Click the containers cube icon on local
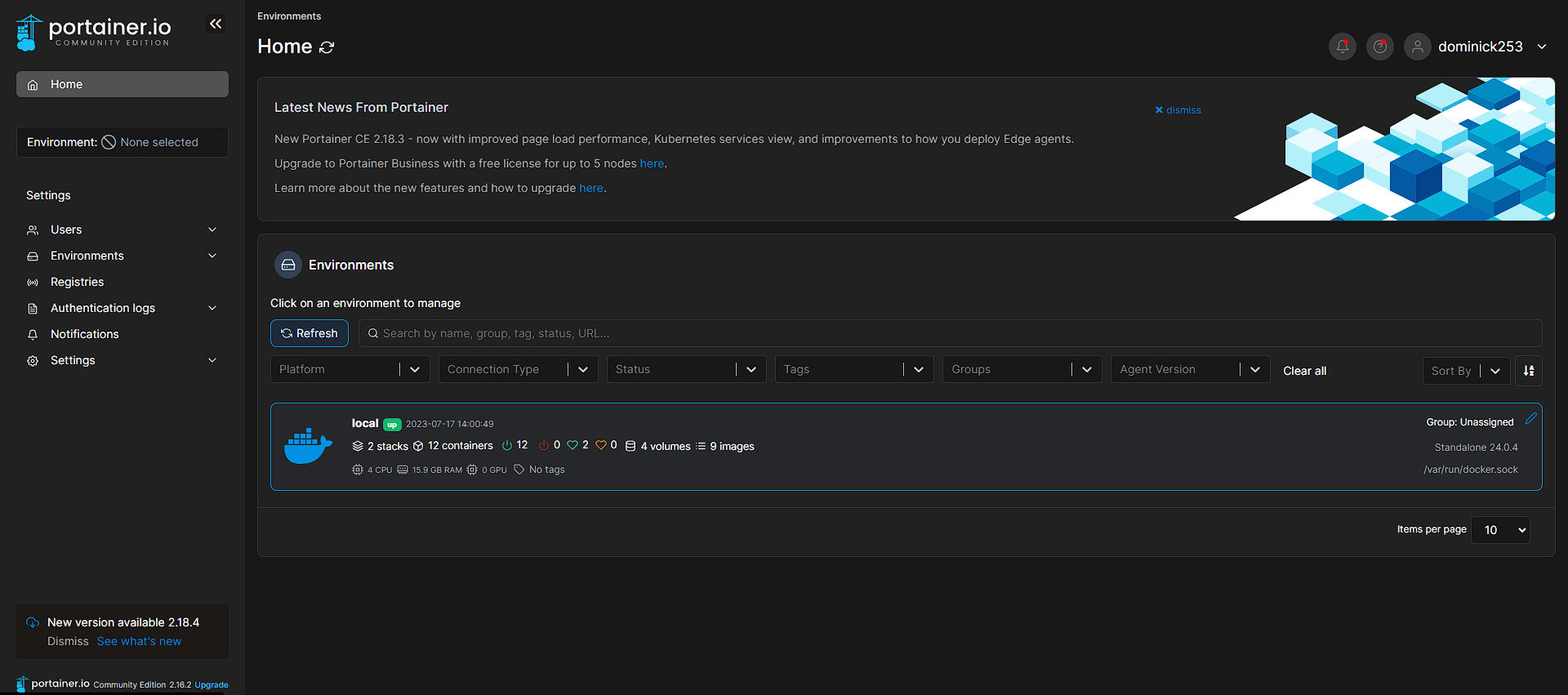This screenshot has height=695, width=1568. coord(418,446)
